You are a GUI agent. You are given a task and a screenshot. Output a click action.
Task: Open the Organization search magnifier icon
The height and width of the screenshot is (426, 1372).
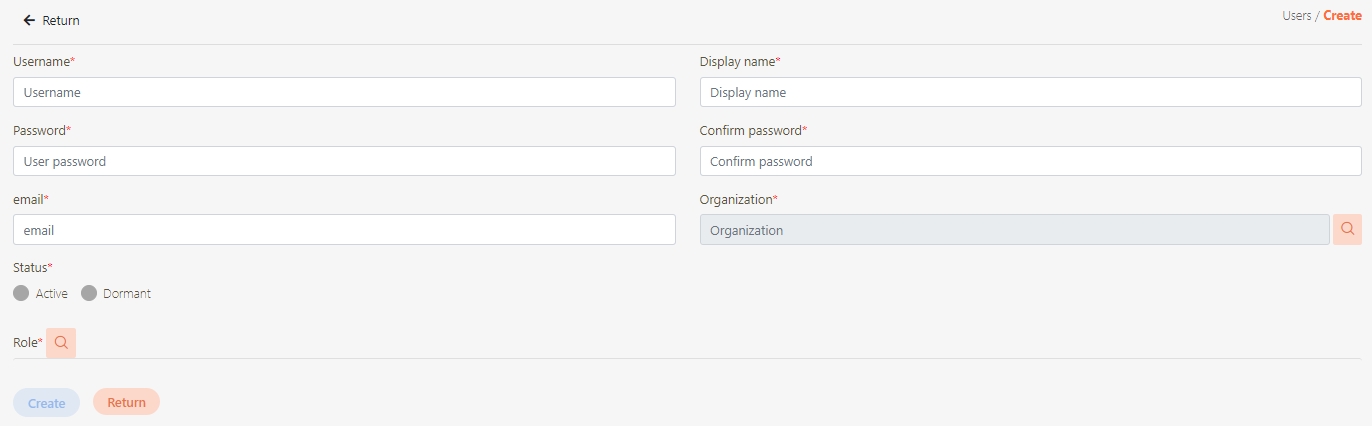(1347, 229)
